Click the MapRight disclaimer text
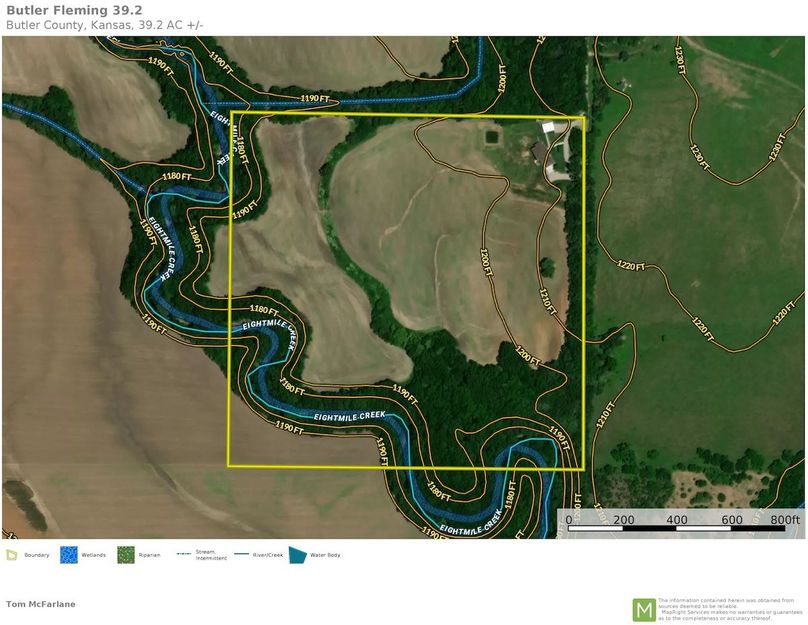 pyautogui.click(x=724, y=609)
